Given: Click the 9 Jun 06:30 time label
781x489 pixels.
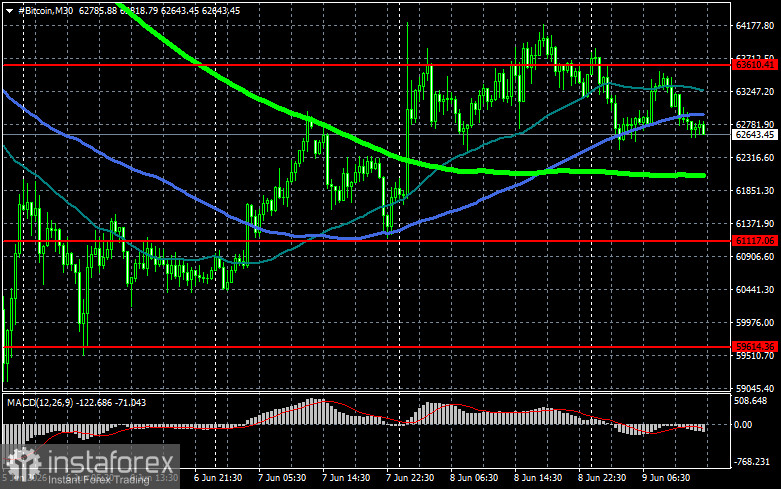Looking at the screenshot, I should click(666, 478).
